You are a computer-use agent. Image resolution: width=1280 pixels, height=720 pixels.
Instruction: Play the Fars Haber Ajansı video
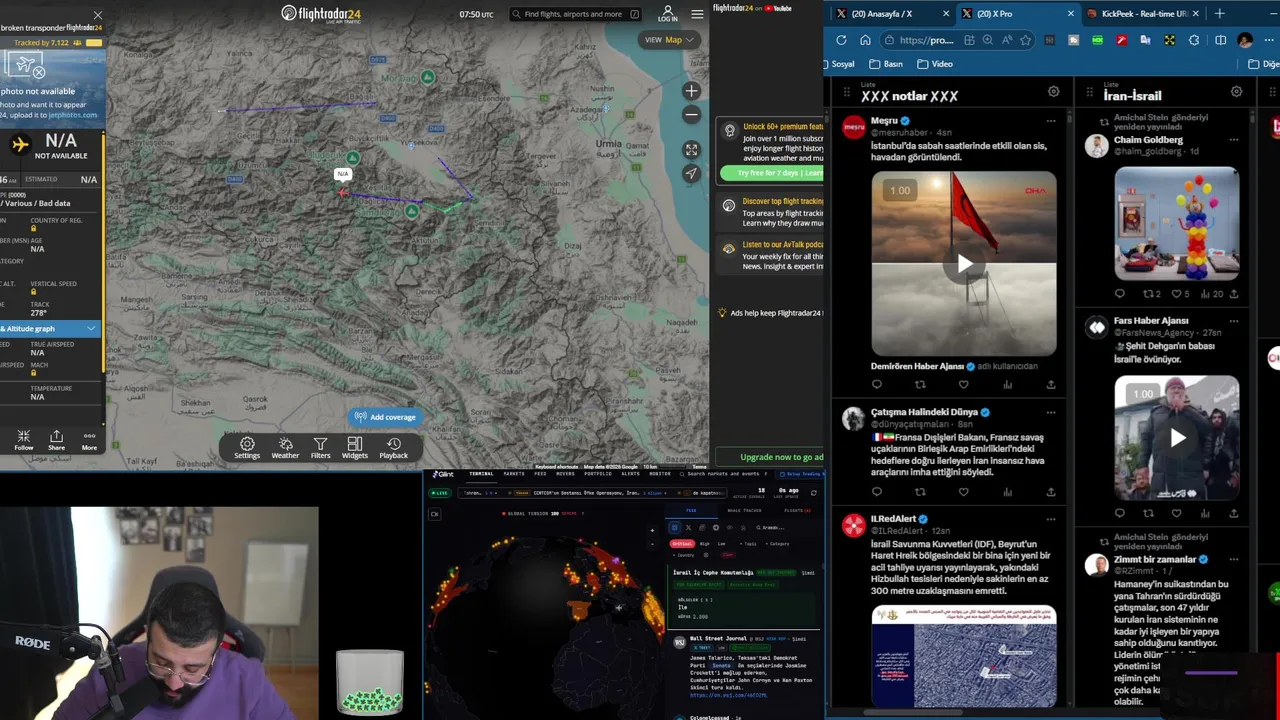tap(1177, 437)
